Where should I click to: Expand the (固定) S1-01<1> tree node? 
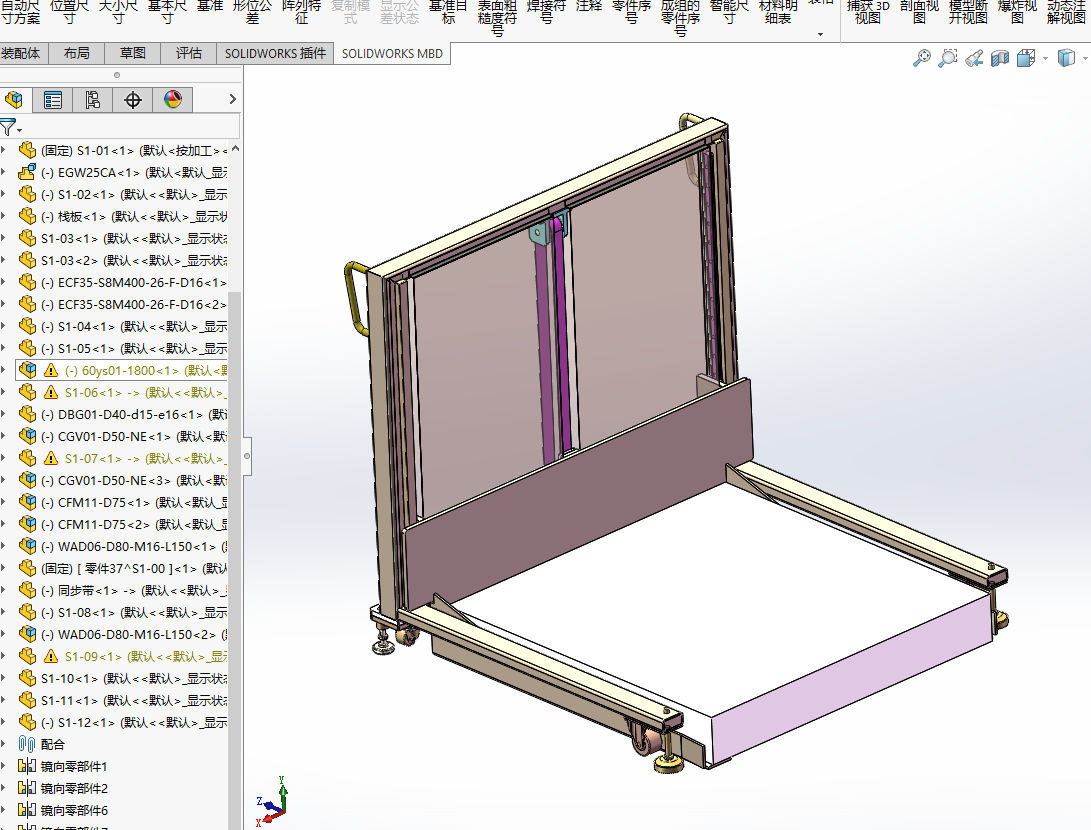pos(3,150)
